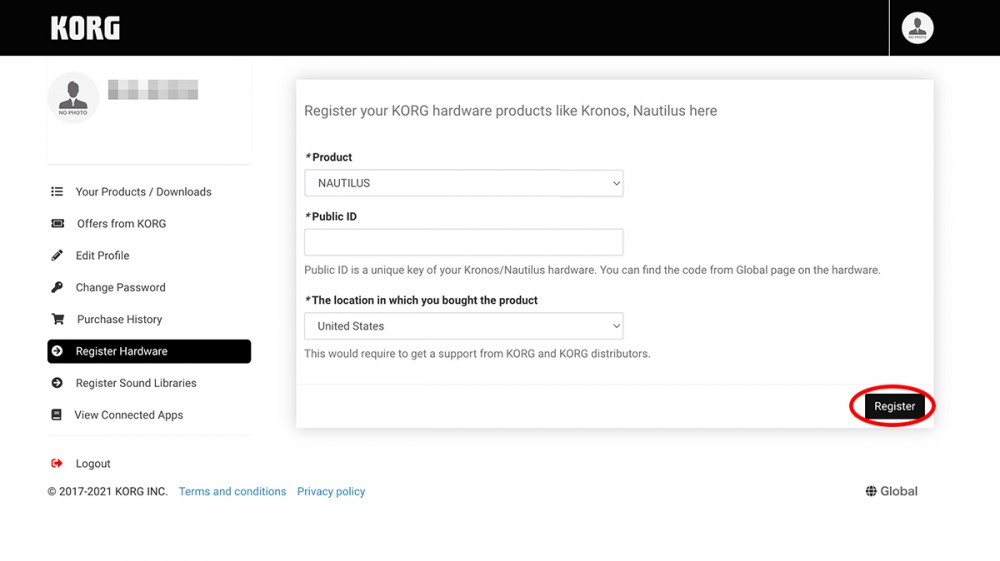Image resolution: width=1000 pixels, height=561 pixels.
Task: Click the "*Product" field label
Action: [x=328, y=157]
